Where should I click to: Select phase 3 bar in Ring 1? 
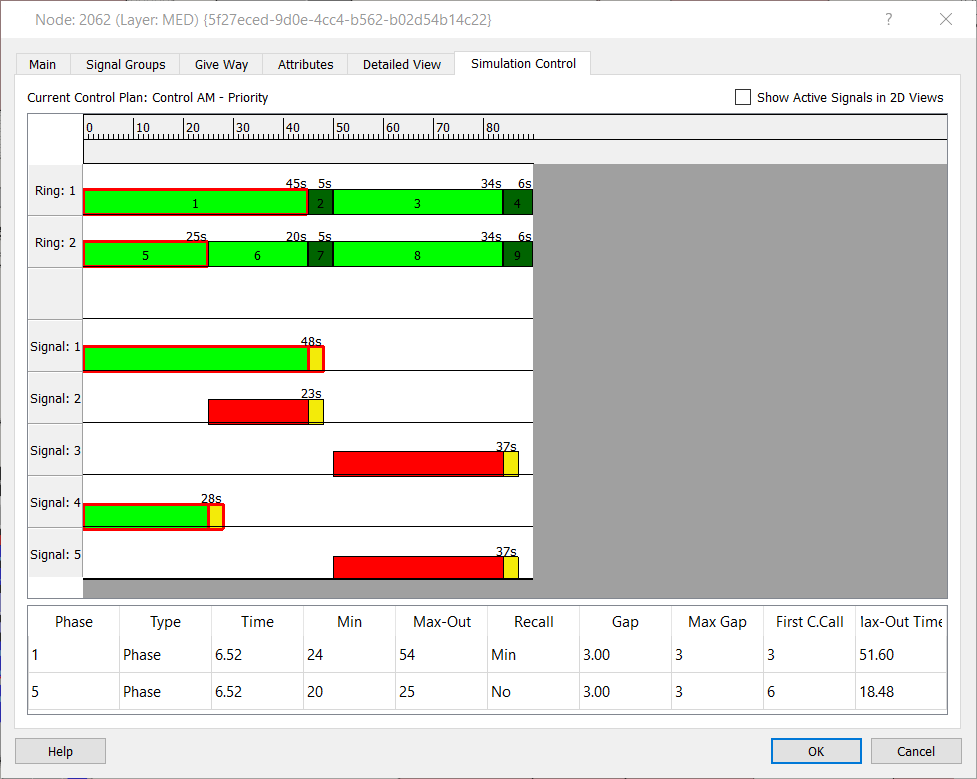coord(418,203)
